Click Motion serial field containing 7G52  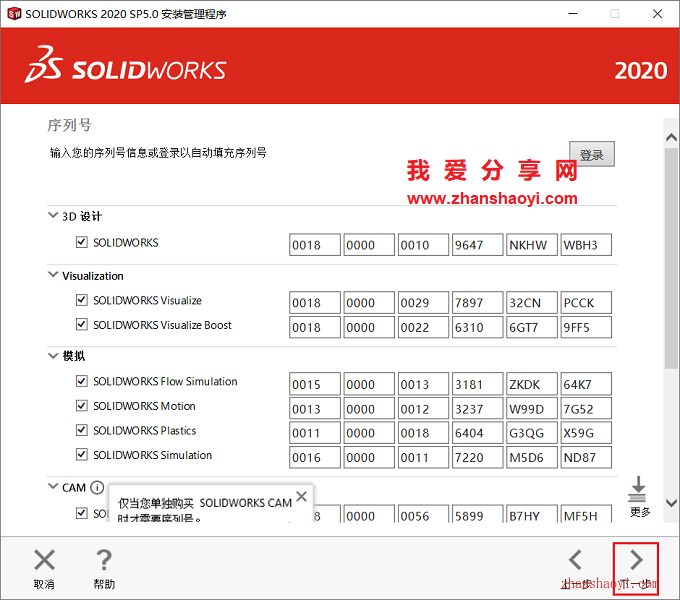click(x=586, y=409)
